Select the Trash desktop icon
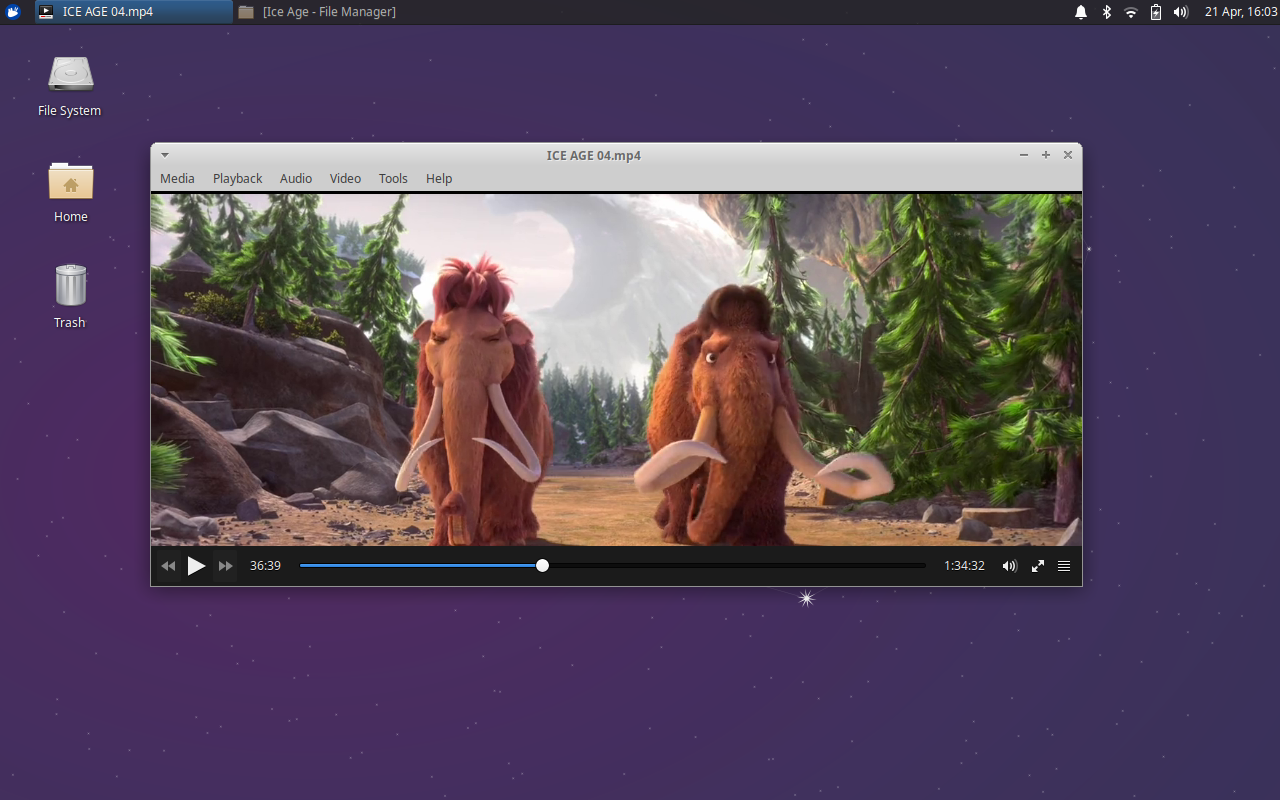This screenshot has height=800, width=1280. tap(70, 296)
